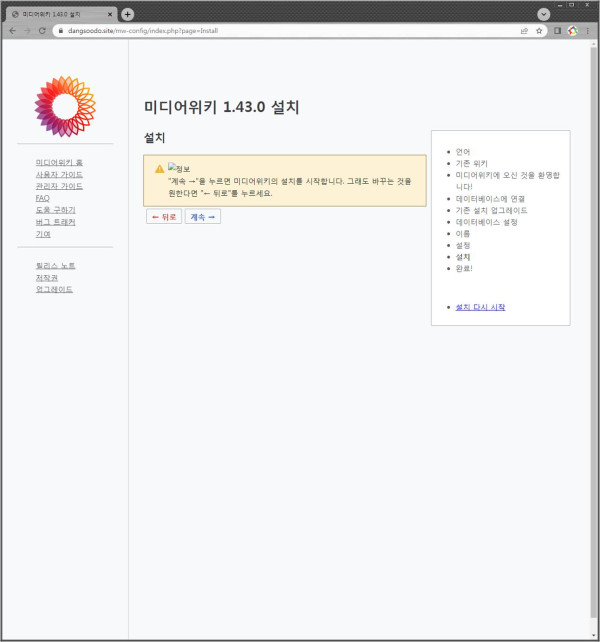Click the yellow warning triangle icon

click(x=159, y=169)
